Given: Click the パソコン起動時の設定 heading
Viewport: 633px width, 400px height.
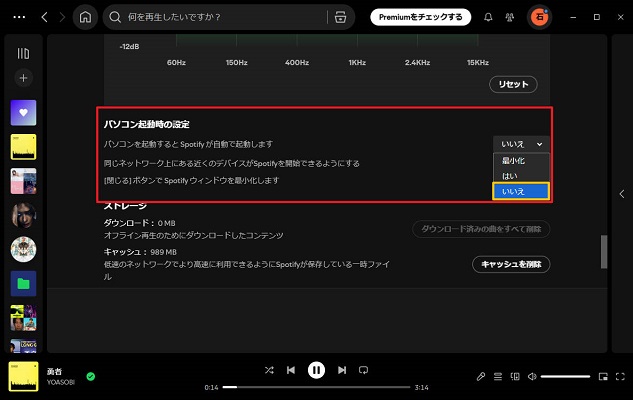Looking at the screenshot, I should point(147,124).
